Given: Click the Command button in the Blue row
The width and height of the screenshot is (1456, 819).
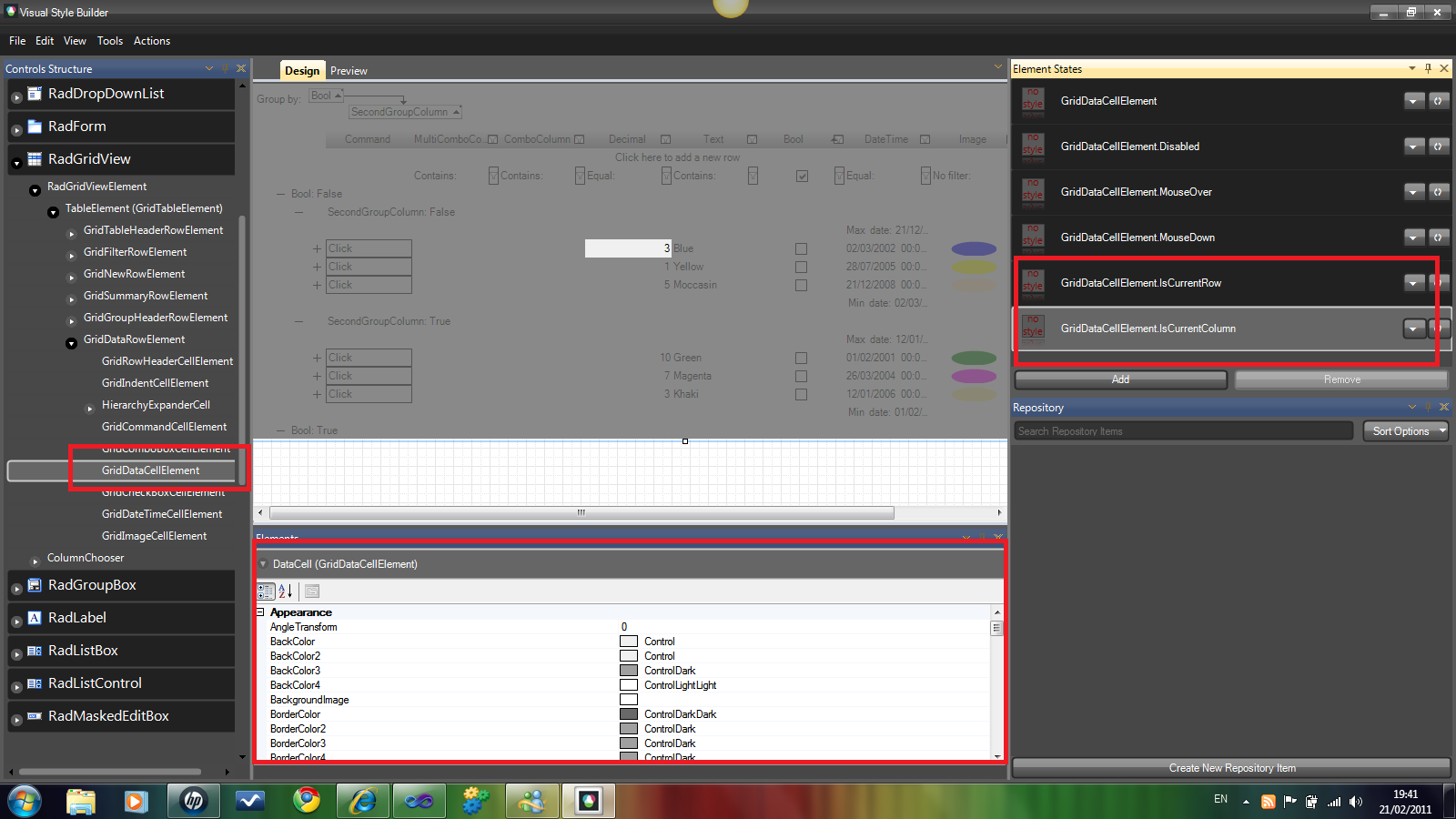Looking at the screenshot, I should [x=369, y=248].
